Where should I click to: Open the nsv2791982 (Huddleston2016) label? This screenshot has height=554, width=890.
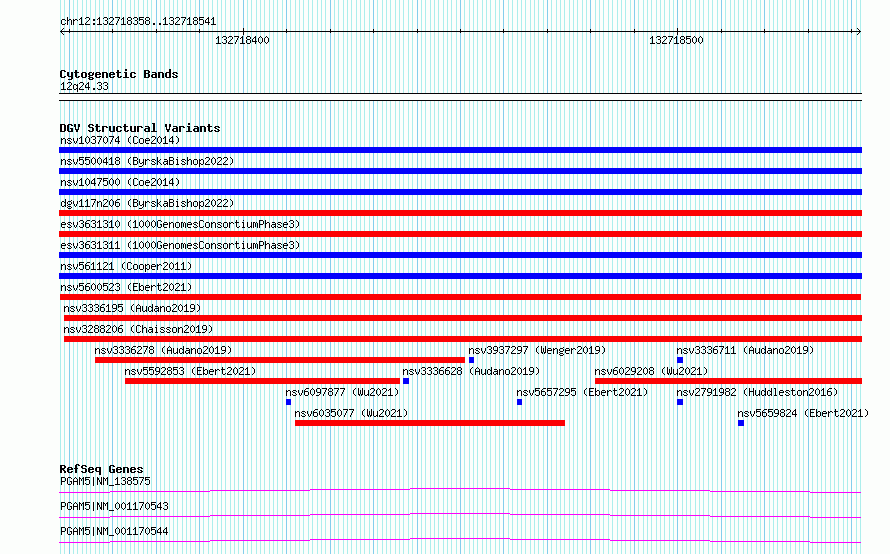point(757,392)
